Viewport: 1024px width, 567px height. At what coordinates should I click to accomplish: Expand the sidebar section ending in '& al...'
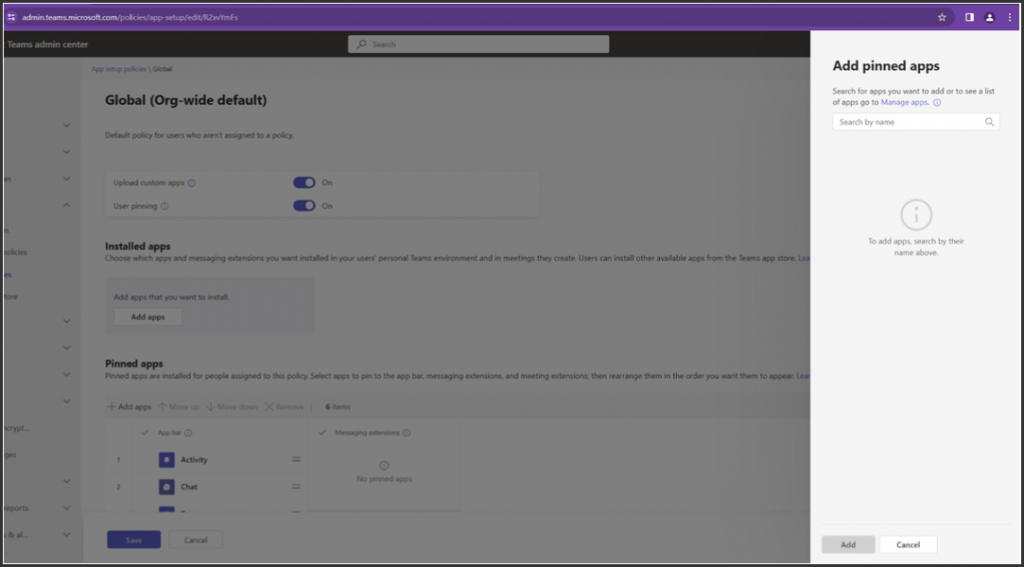click(x=66, y=534)
